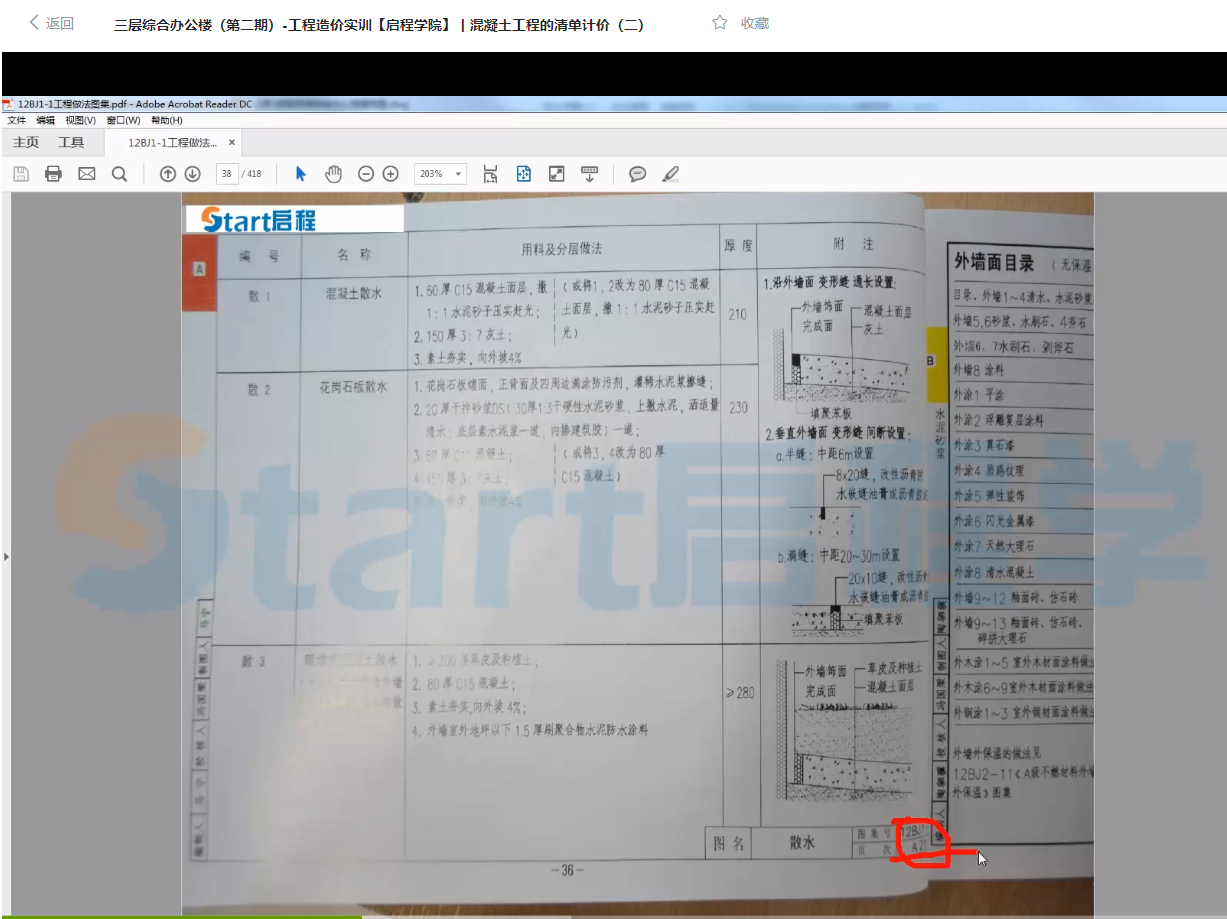1227x919 pixels.
Task: Click the 散 2 row label
Action: point(260,389)
